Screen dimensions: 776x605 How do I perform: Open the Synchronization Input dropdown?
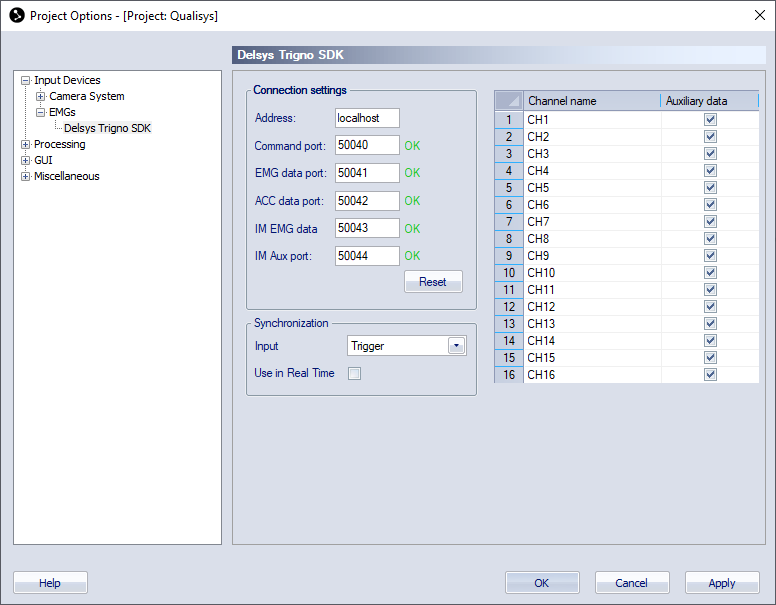[456, 346]
